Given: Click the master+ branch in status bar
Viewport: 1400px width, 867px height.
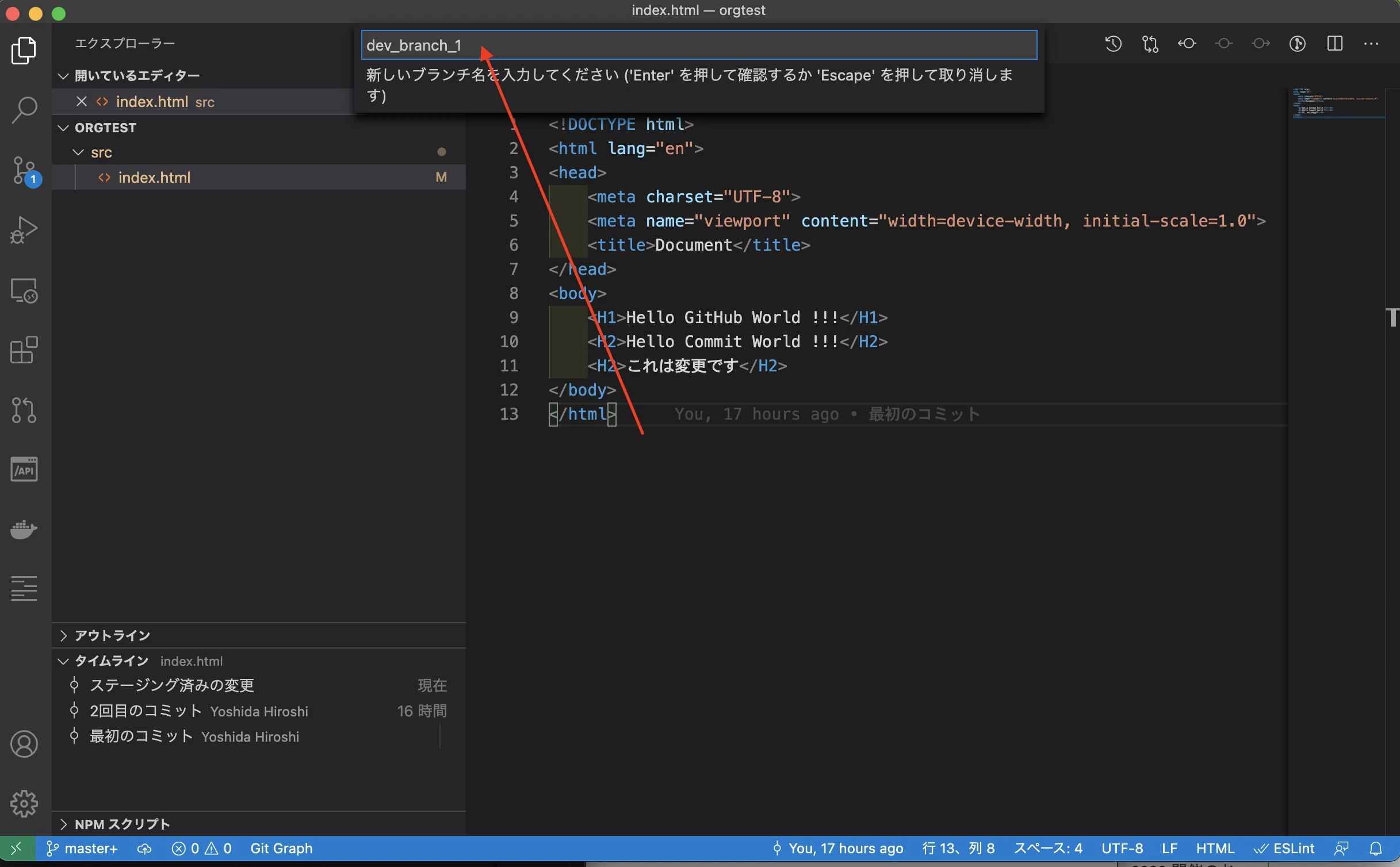Looking at the screenshot, I should [82, 849].
